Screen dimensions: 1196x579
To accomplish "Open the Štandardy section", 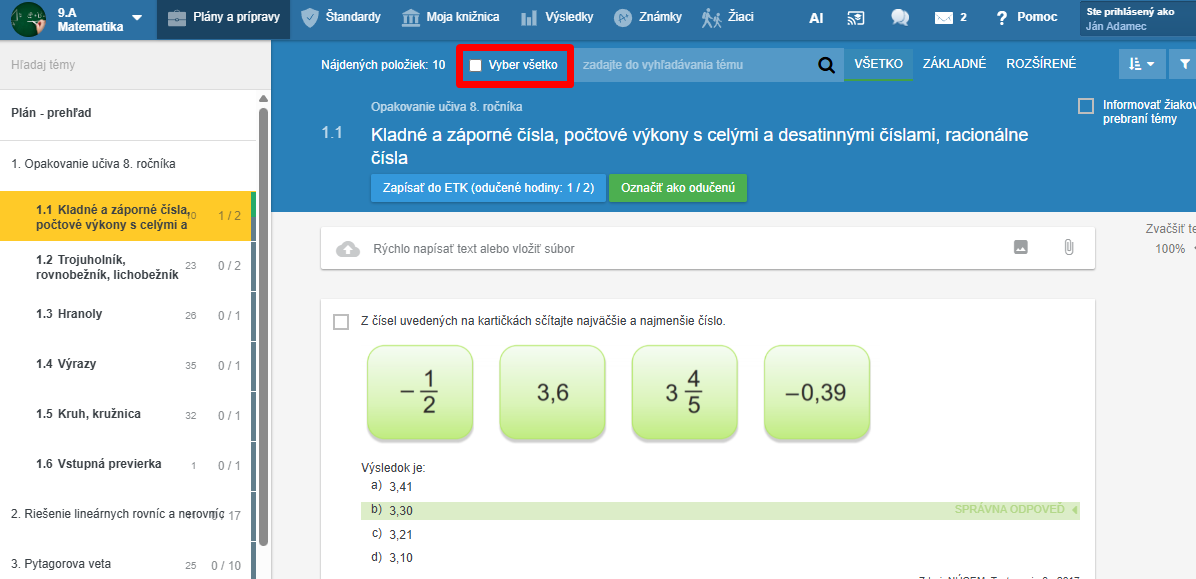I will tap(341, 18).
